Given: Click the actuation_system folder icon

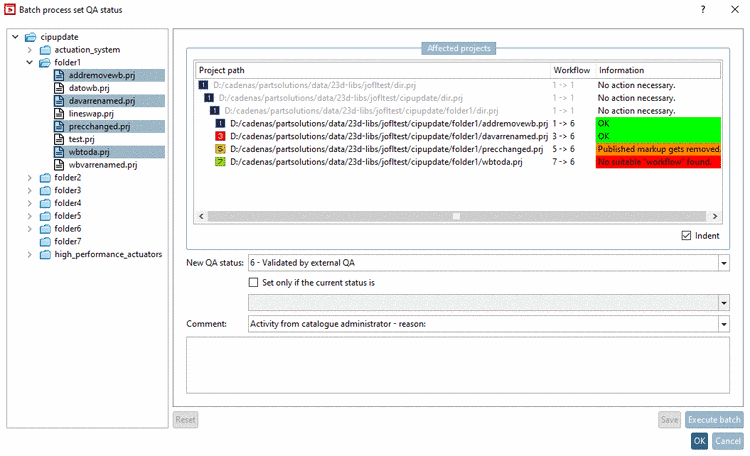Looking at the screenshot, I should coord(45,50).
